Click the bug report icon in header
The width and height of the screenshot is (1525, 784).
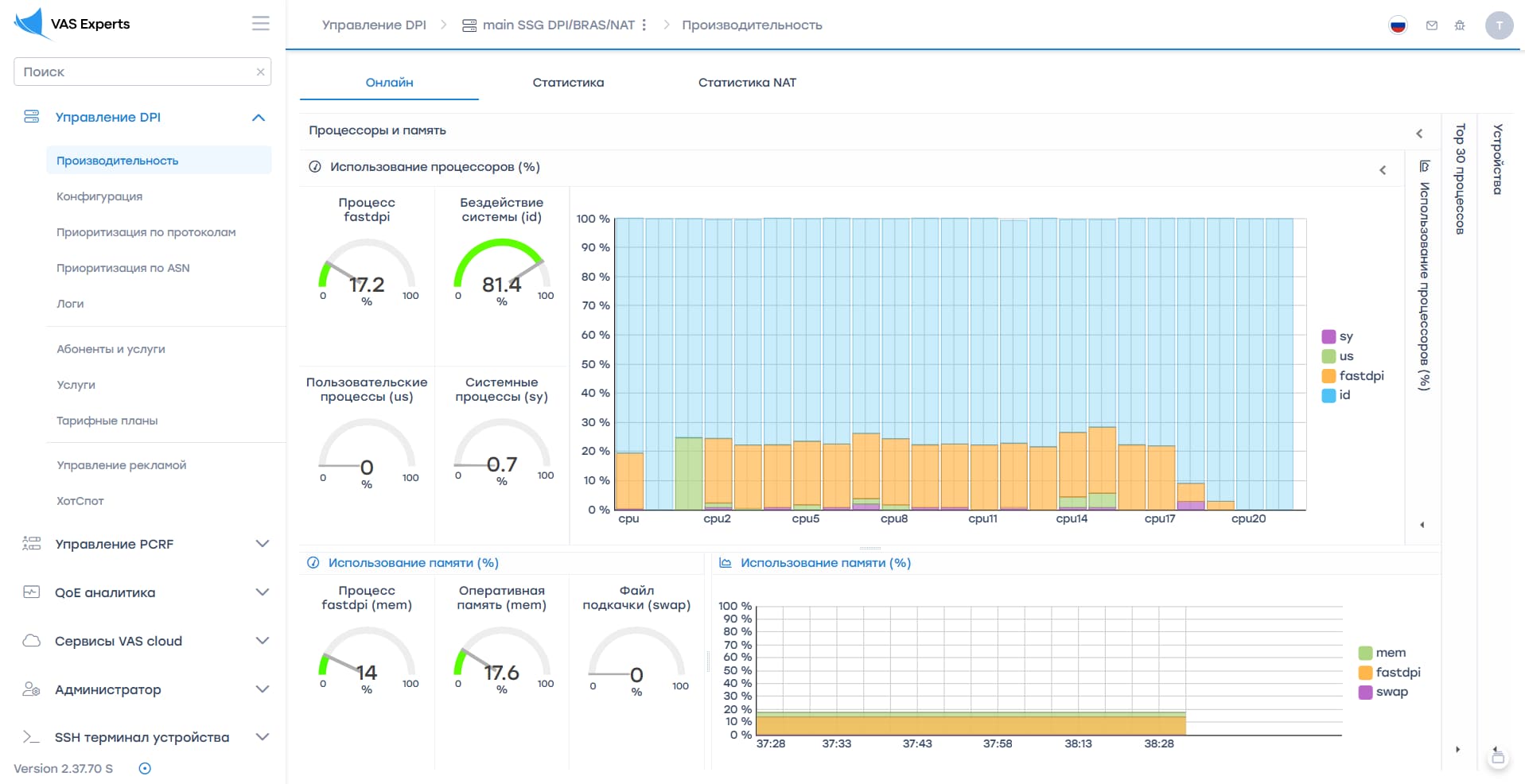point(1460,25)
